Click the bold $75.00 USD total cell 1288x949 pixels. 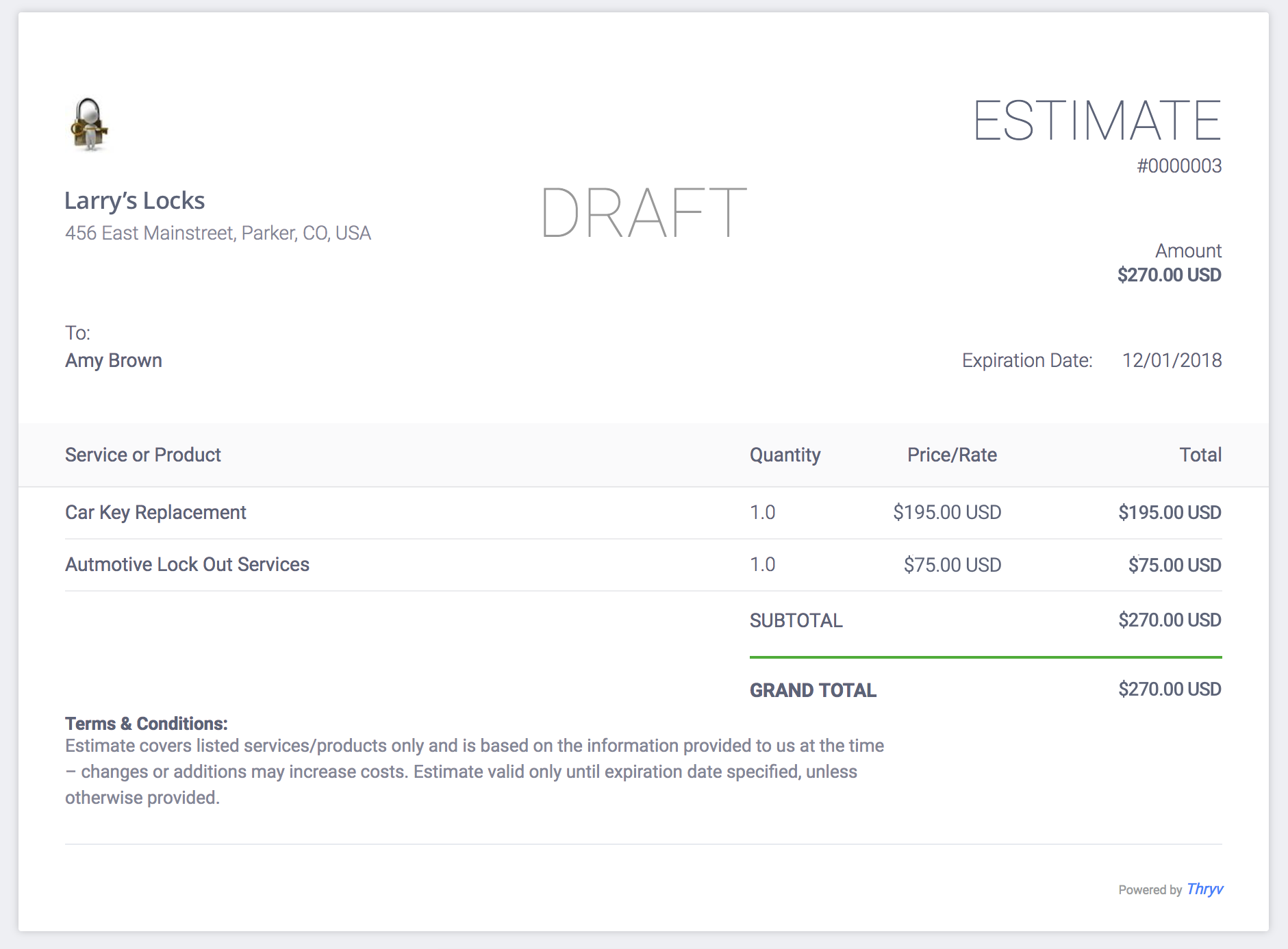(x=1175, y=565)
